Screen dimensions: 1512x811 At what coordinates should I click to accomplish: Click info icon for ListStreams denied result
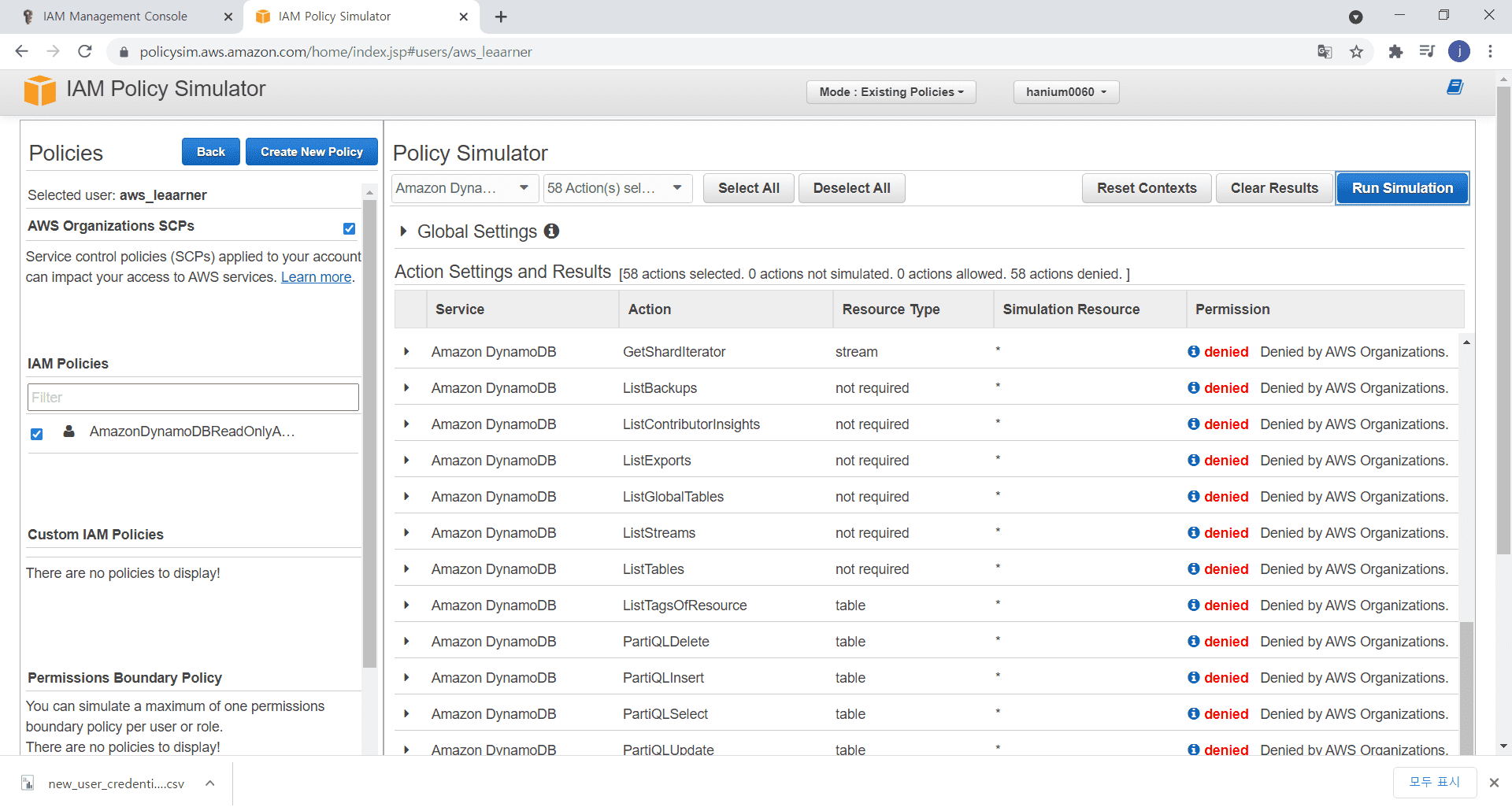coord(1194,532)
